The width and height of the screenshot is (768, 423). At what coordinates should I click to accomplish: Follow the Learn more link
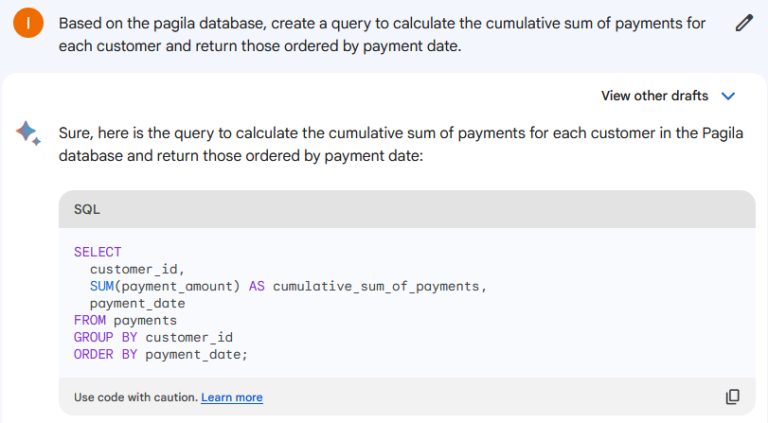click(232, 398)
